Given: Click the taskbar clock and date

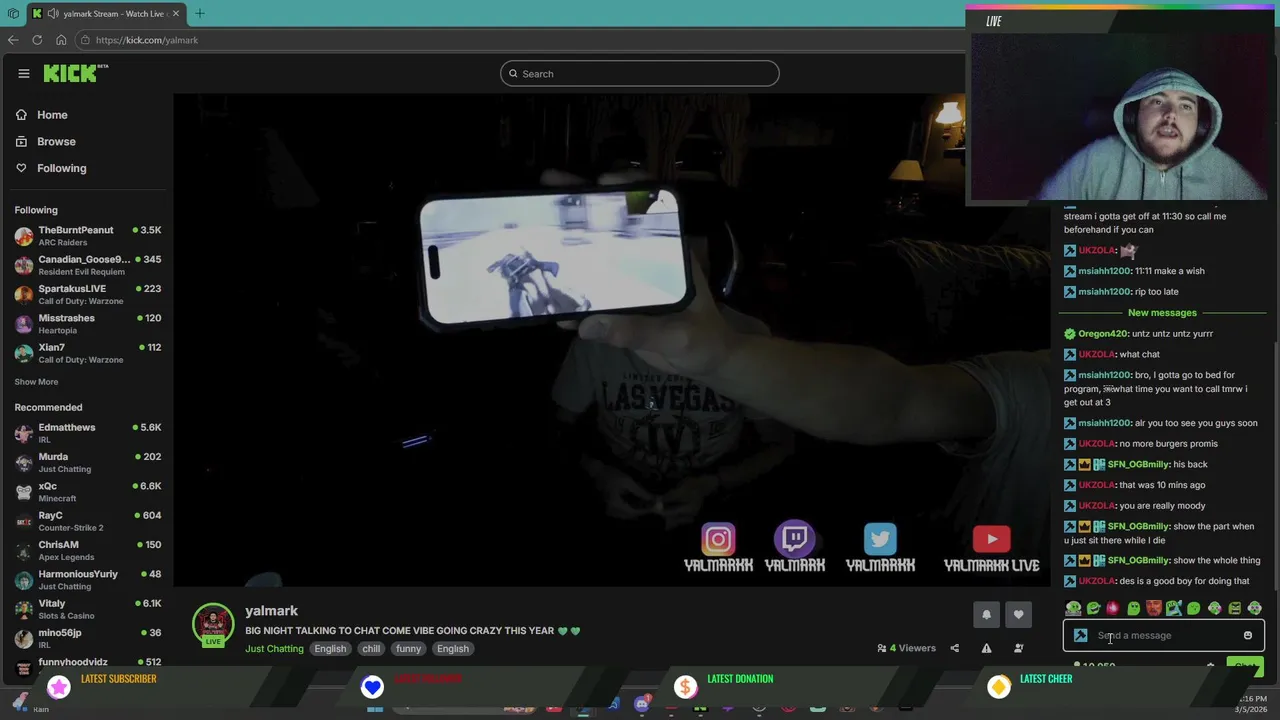Looking at the screenshot, I should tap(1250, 703).
